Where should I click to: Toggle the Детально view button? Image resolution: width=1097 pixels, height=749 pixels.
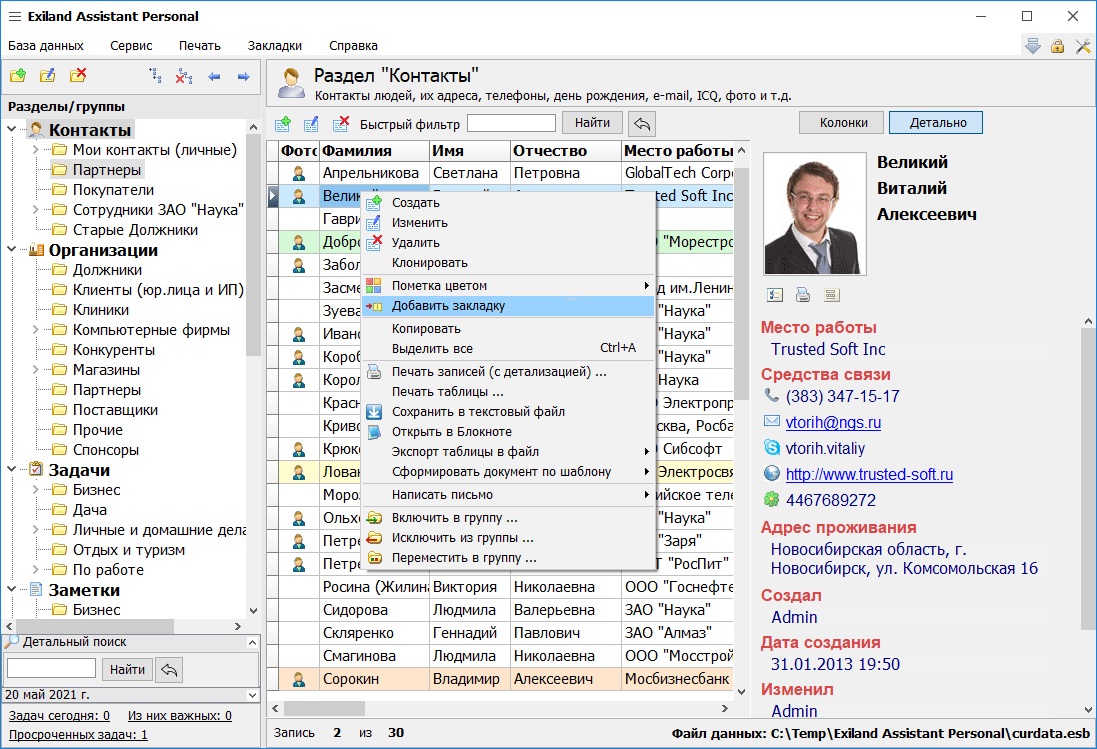click(935, 122)
